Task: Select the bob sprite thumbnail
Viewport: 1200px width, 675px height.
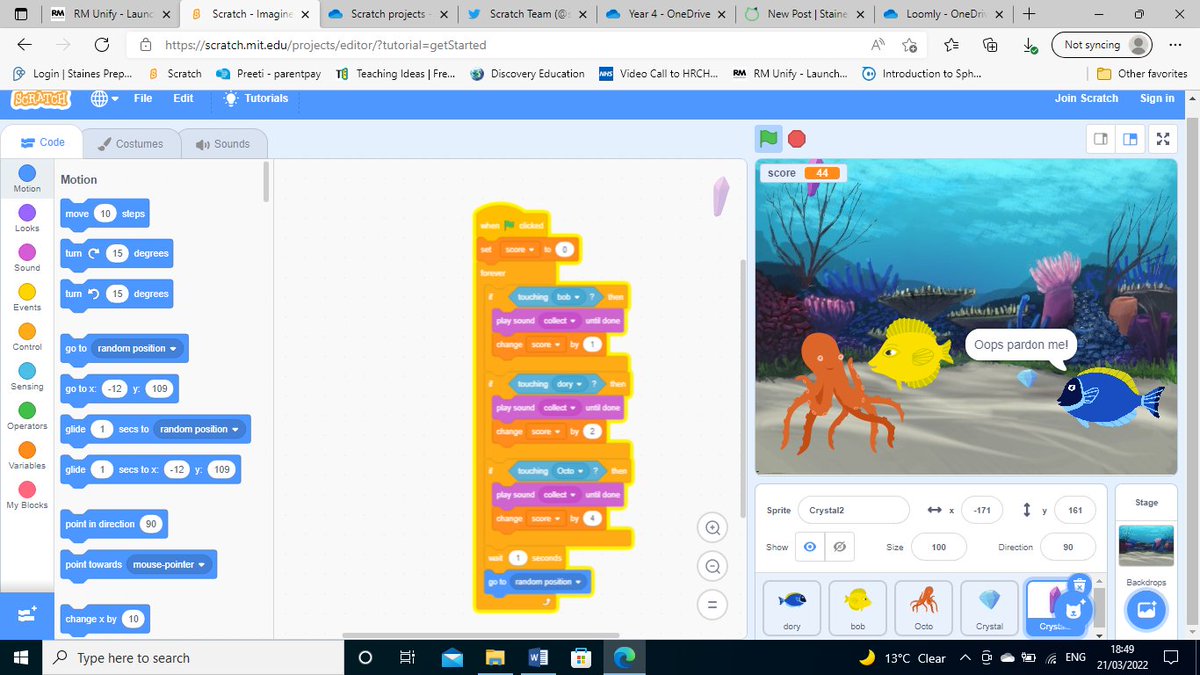Action: click(858, 606)
